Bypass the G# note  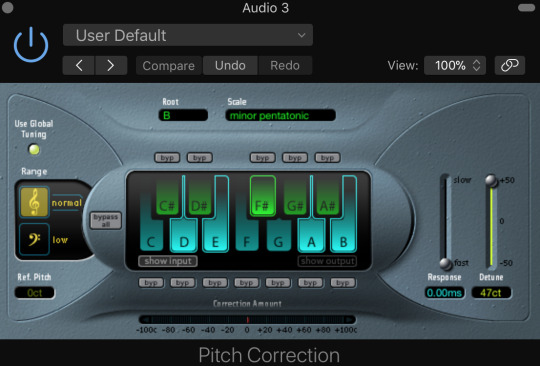coord(295,158)
